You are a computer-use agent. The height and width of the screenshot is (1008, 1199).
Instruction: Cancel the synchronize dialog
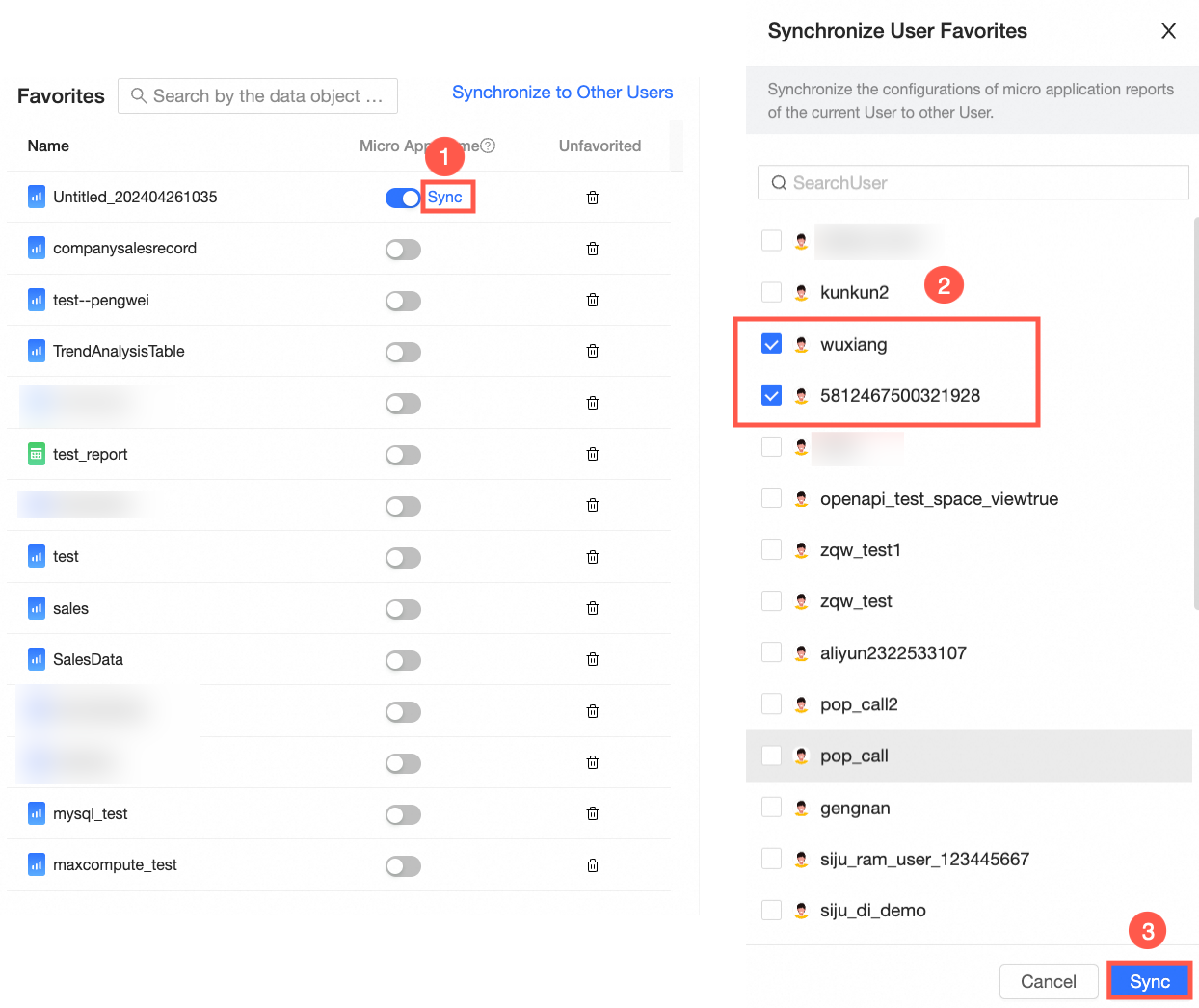click(1048, 981)
